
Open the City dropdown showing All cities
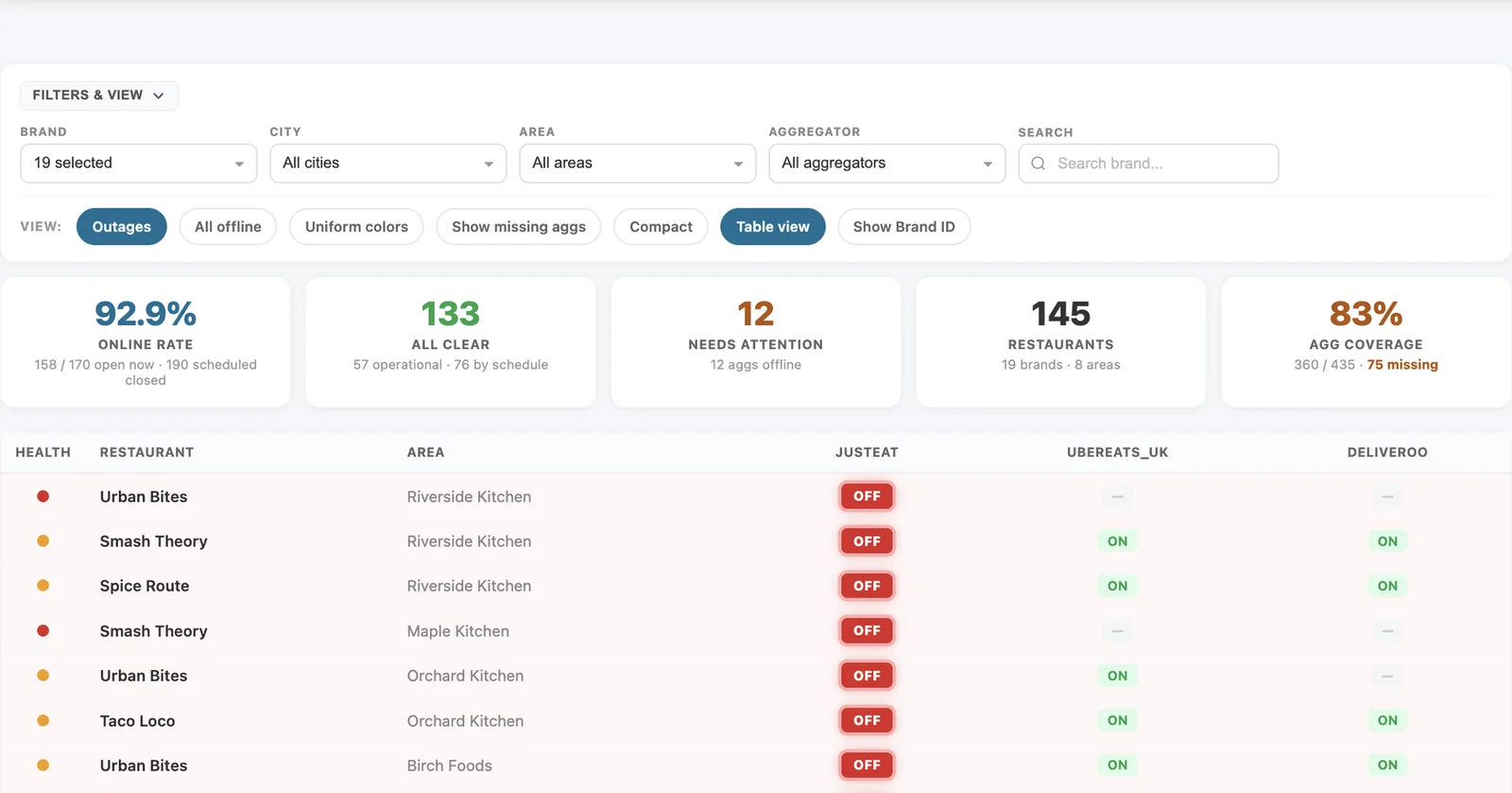388,164
